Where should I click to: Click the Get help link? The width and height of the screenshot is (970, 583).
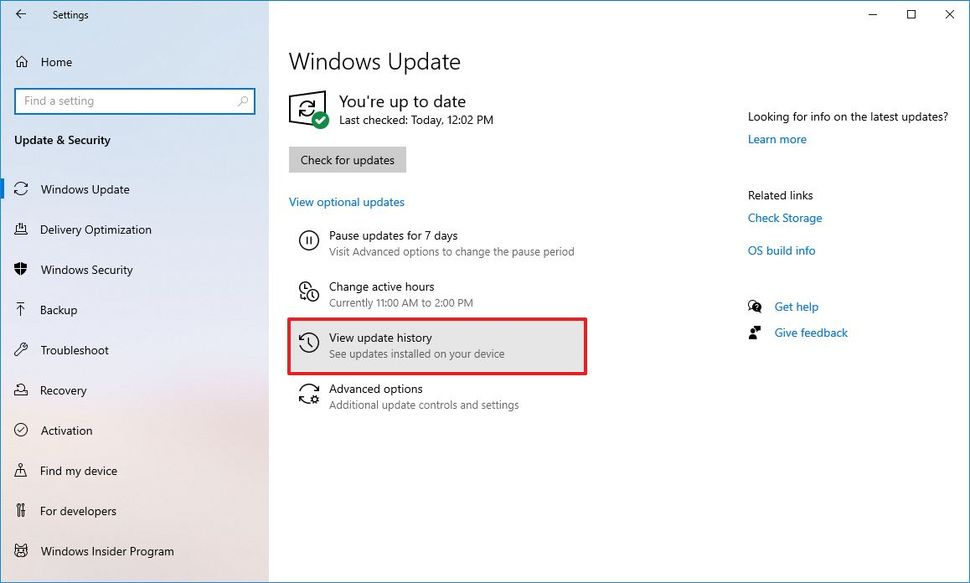click(796, 307)
